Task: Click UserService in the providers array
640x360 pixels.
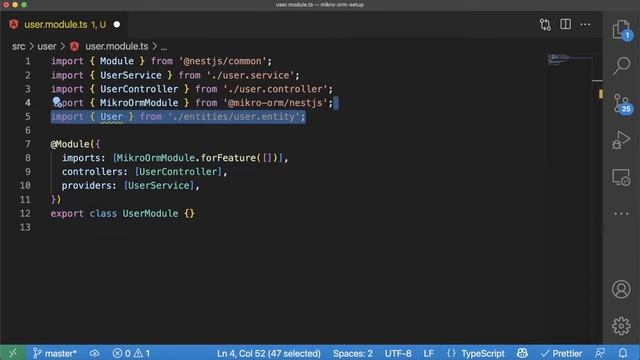Action: [x=158, y=186]
